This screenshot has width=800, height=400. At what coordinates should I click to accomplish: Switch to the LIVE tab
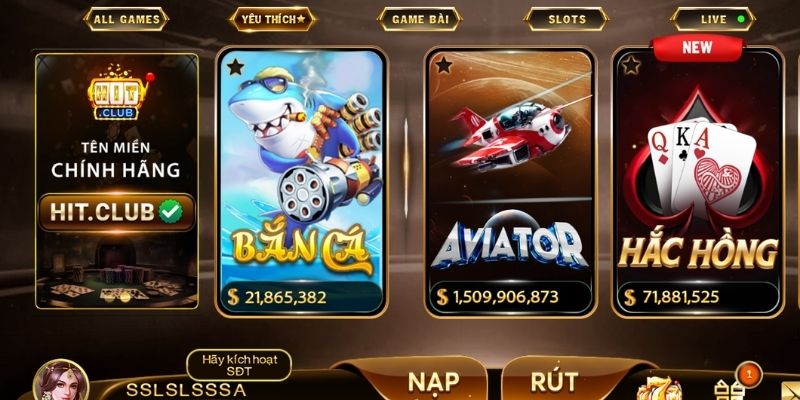point(713,19)
